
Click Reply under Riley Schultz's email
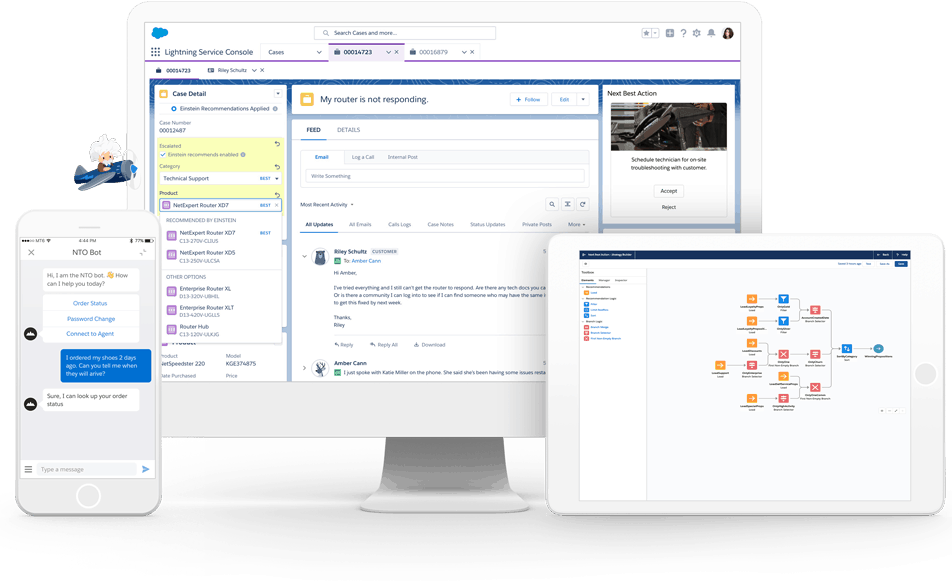[344, 345]
